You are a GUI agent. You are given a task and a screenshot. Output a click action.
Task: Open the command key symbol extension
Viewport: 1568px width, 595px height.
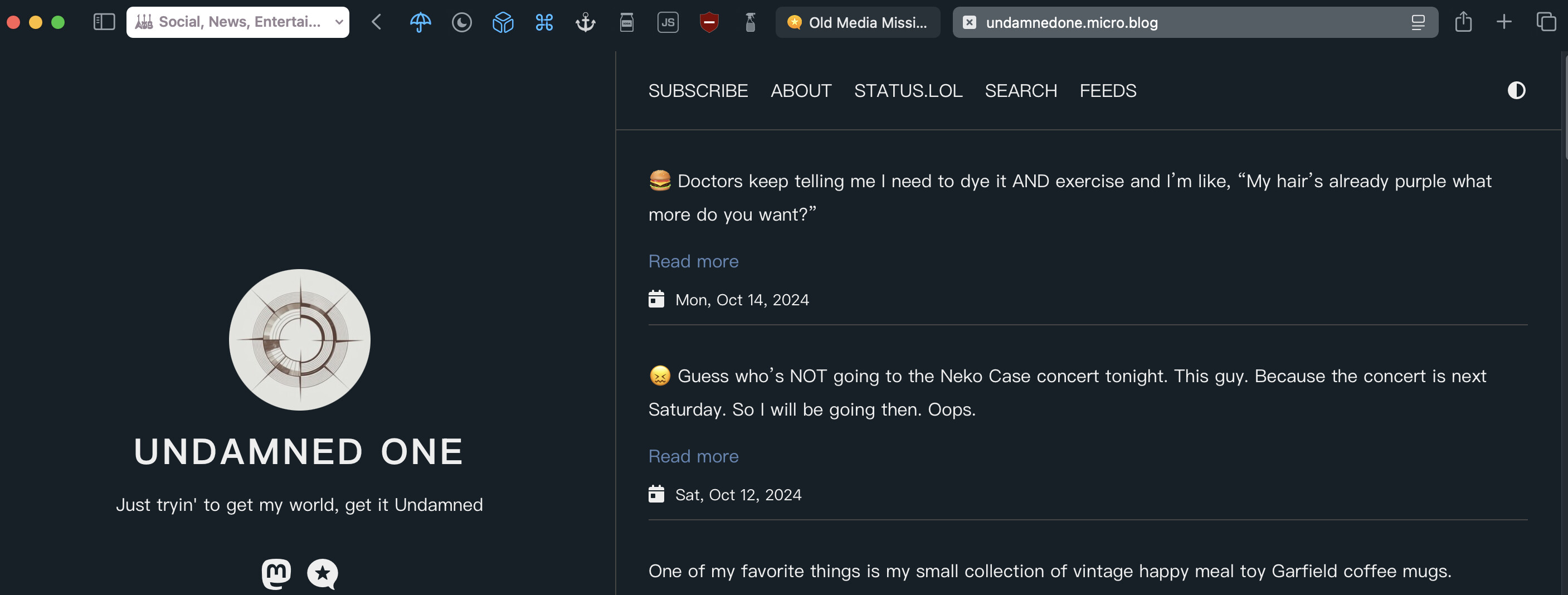(x=544, y=22)
